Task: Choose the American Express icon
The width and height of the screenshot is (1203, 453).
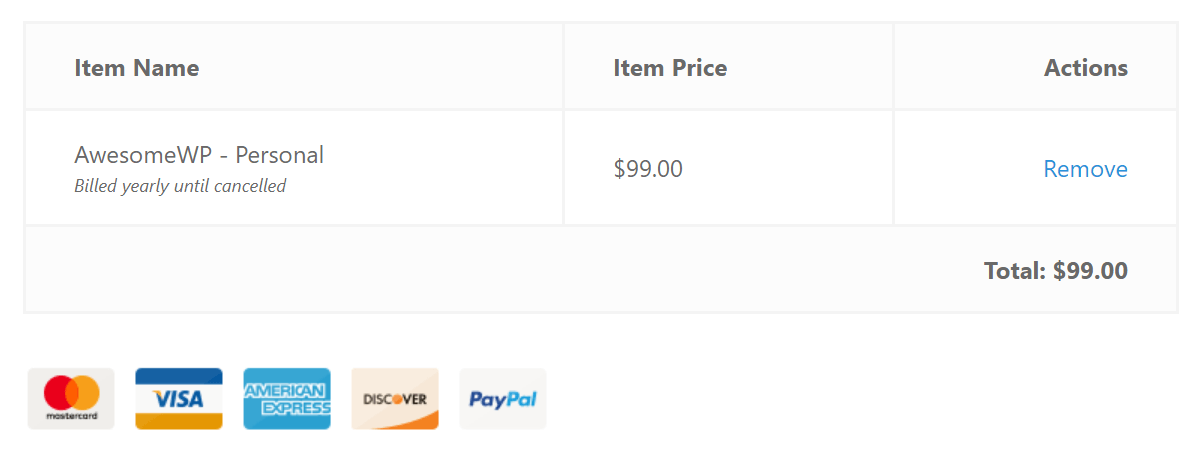Action: click(287, 399)
